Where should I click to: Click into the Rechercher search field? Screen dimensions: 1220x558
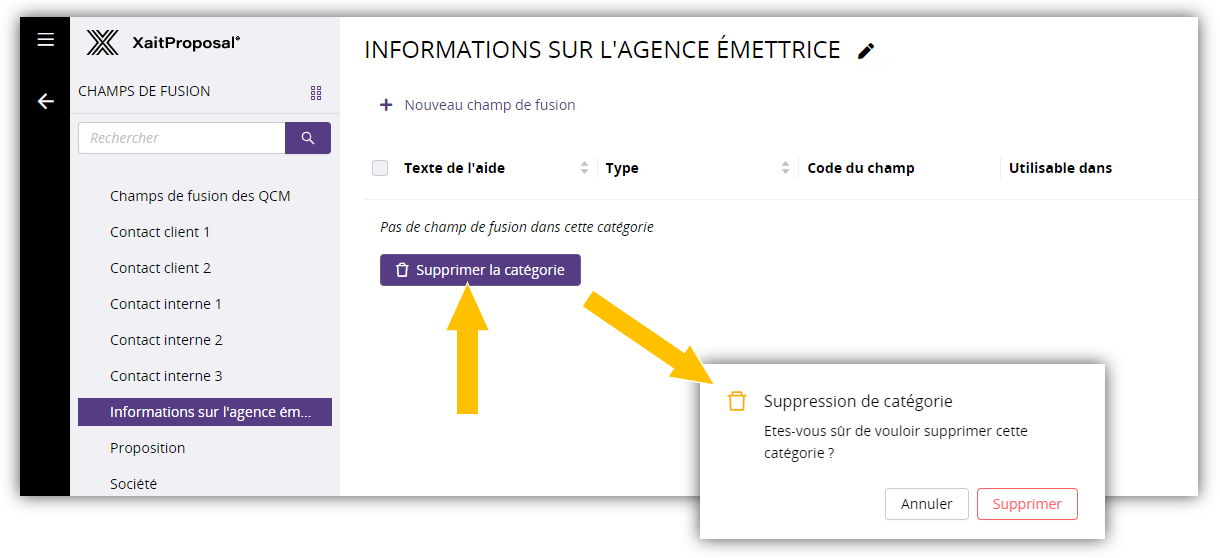tap(182, 138)
